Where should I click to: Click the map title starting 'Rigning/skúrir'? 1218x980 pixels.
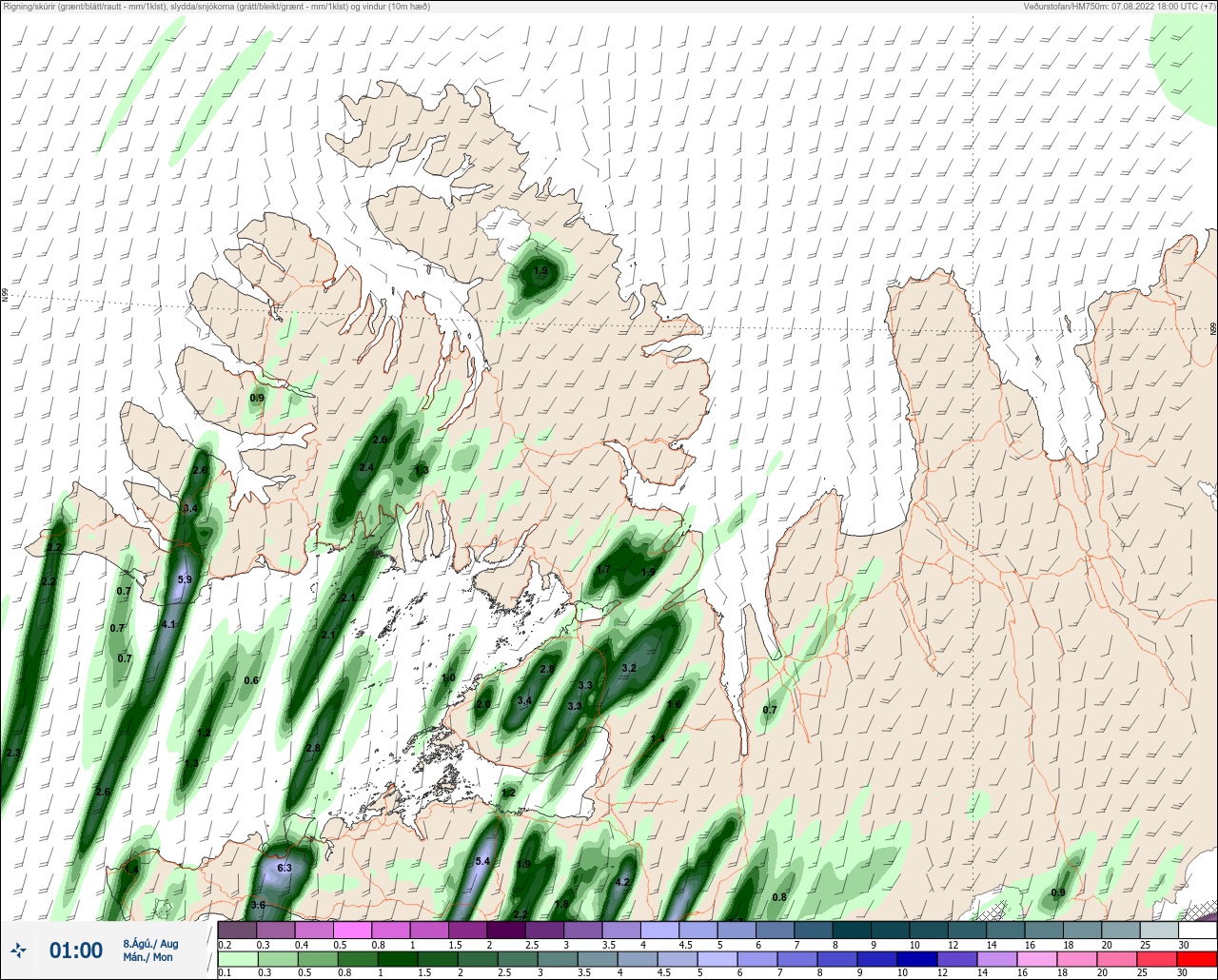[217, 7]
